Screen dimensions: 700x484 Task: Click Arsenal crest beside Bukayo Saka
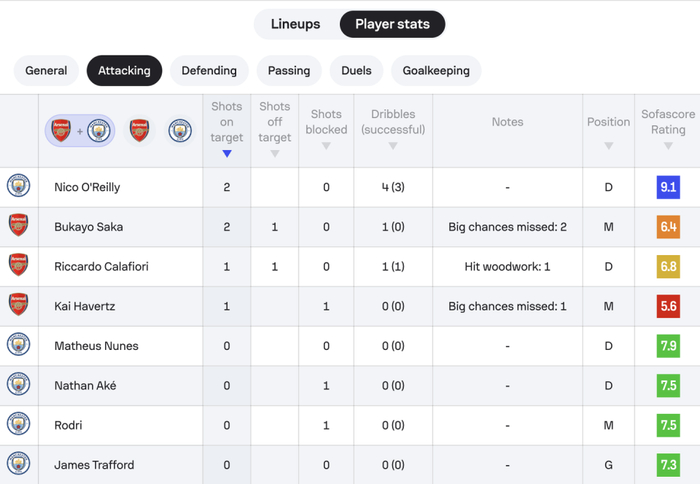(18, 226)
